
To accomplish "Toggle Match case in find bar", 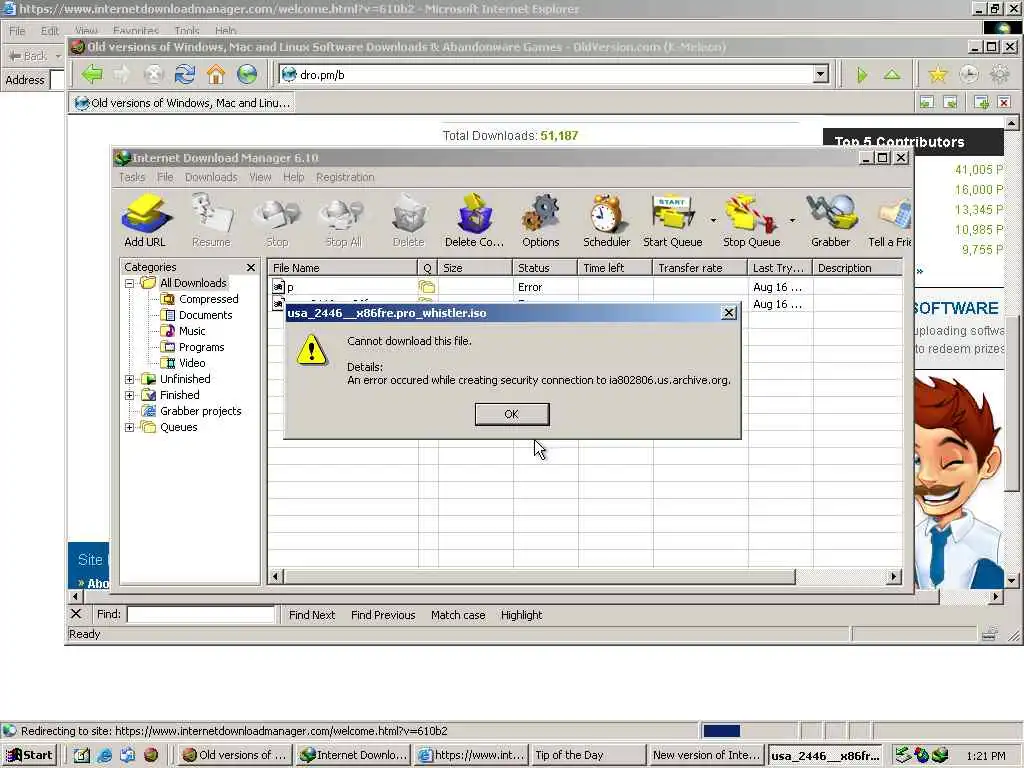I will [458, 615].
